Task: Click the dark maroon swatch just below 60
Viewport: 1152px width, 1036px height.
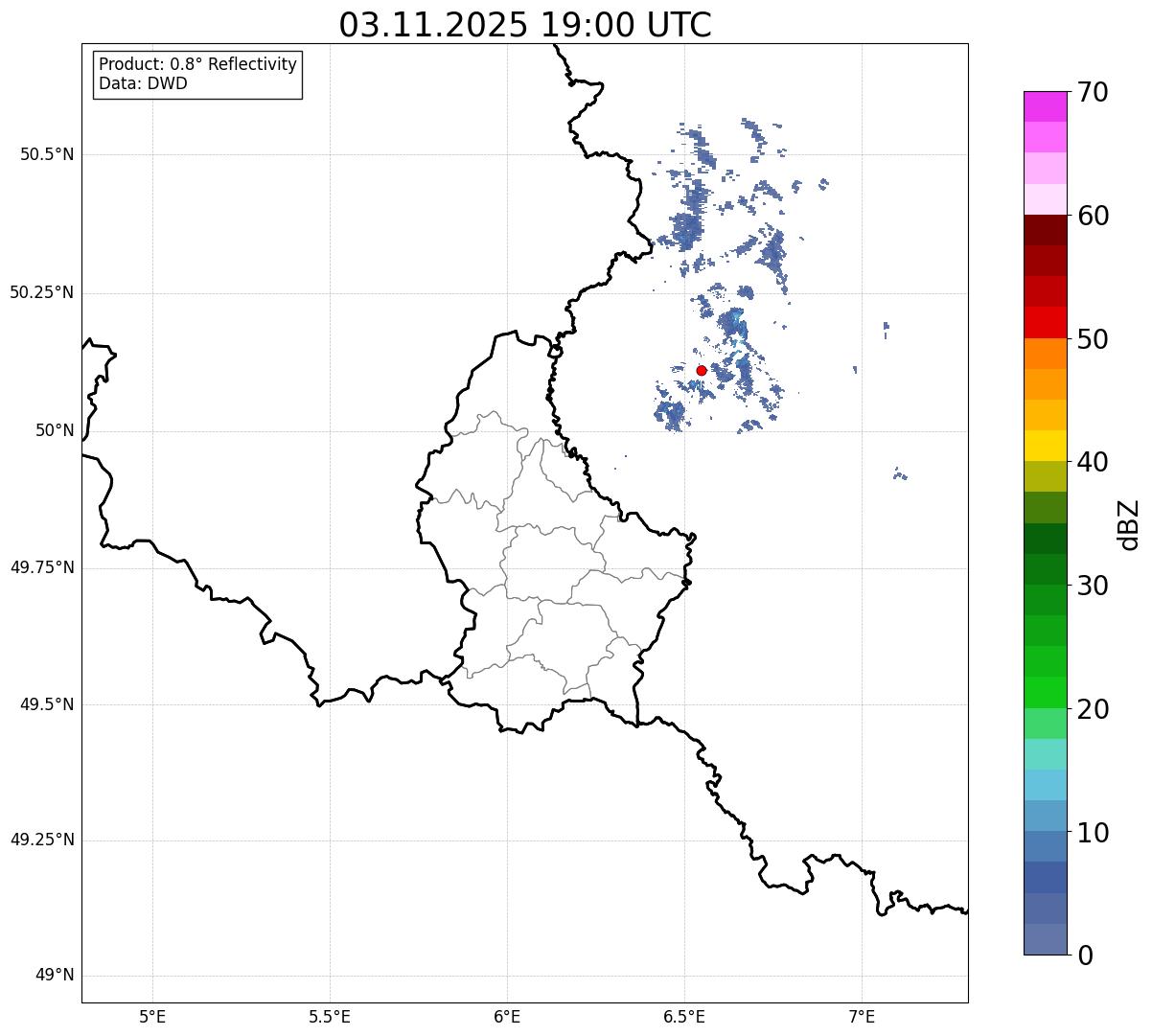Action: tap(1046, 230)
